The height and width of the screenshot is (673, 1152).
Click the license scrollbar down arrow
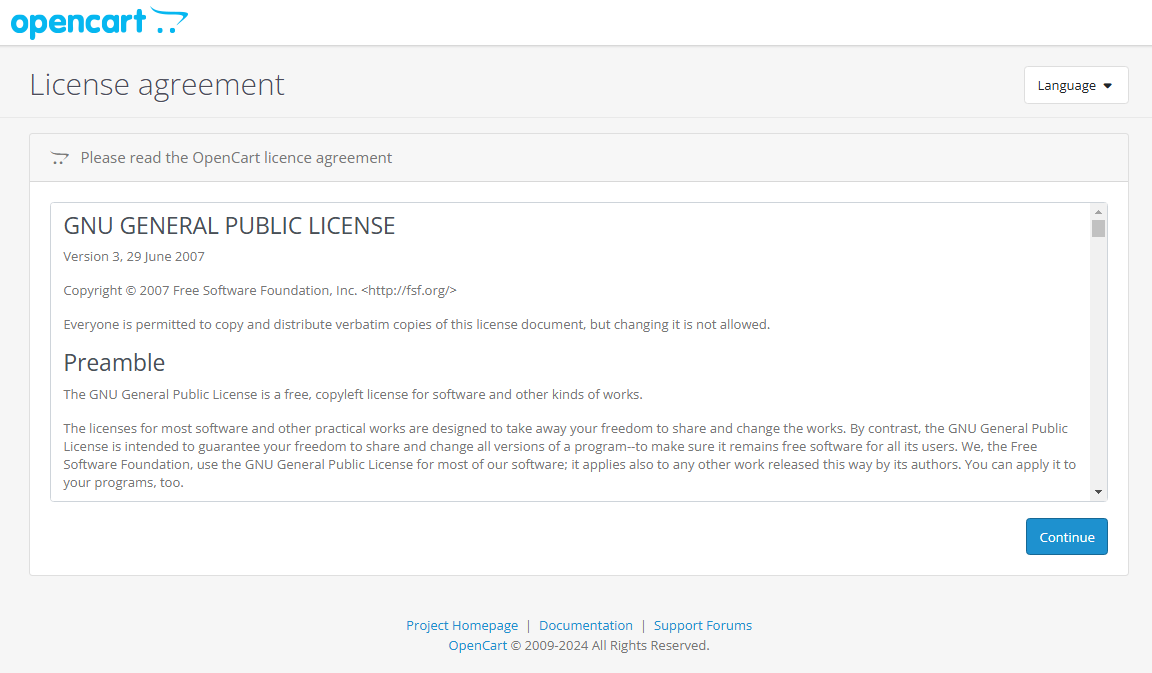click(x=1098, y=492)
